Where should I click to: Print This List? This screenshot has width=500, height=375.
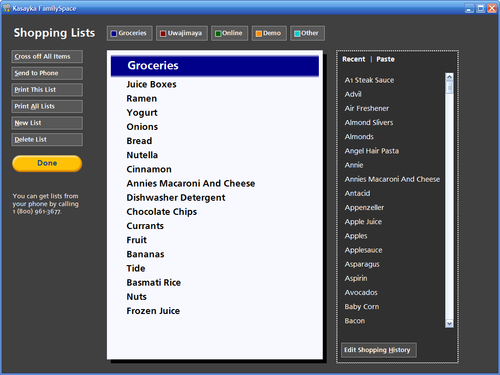(x=47, y=90)
